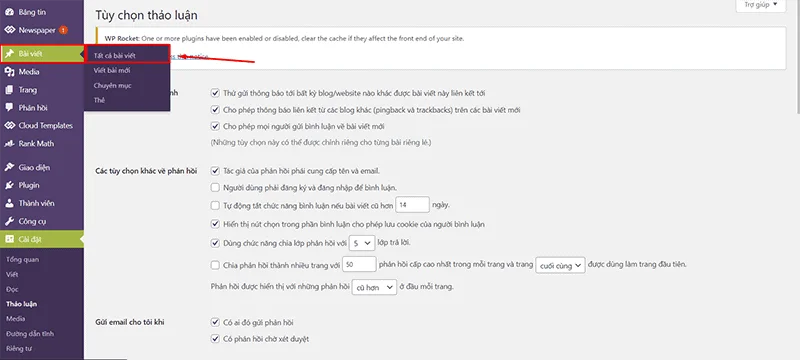The image size is (800, 360).
Task: Toggle comment author name and email checkbox
Action: pyautogui.click(x=215, y=171)
